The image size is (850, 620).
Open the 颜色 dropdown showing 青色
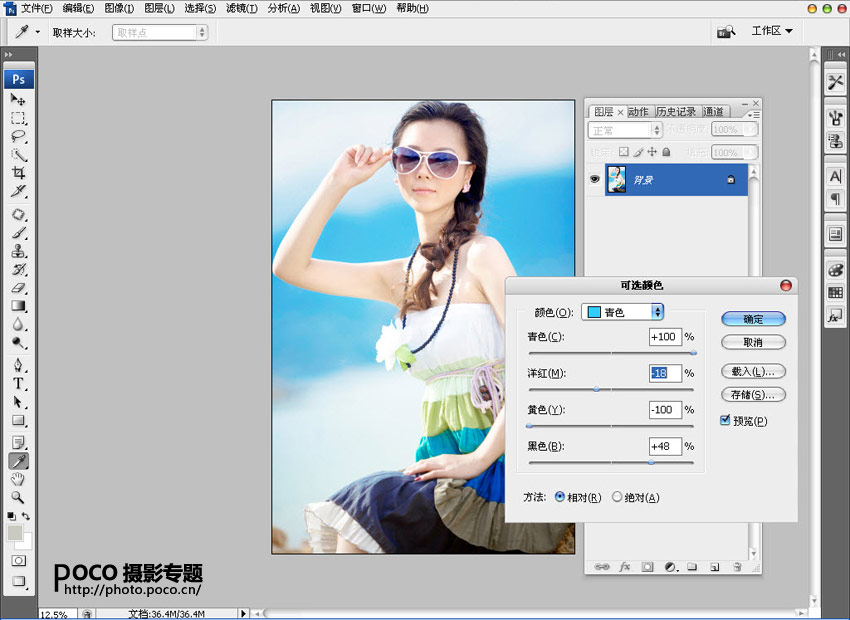click(x=622, y=312)
